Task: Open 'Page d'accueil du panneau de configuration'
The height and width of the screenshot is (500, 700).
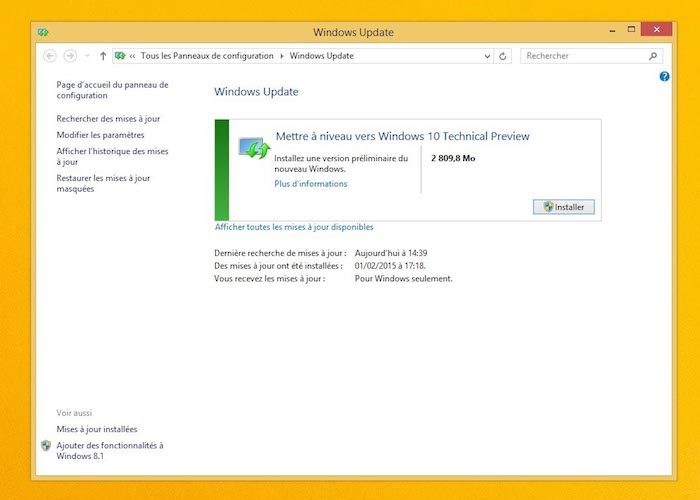Action: tap(112, 90)
